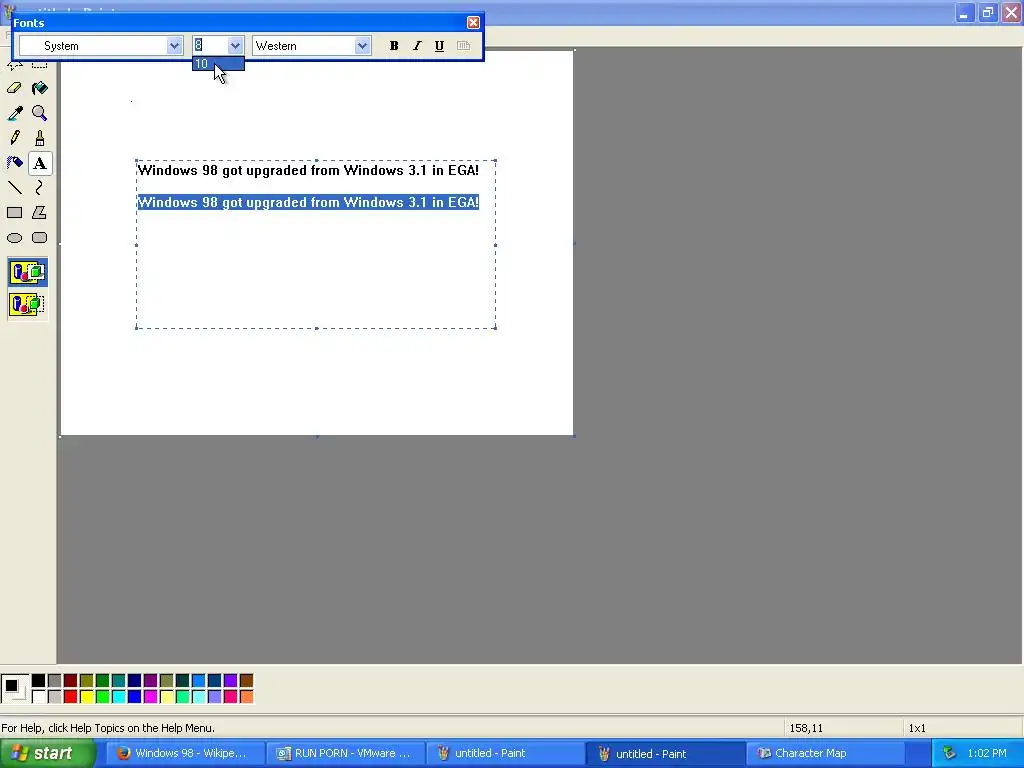The image size is (1024, 768).
Task: Toggle Bold in the Fonts toolbar
Action: click(394, 46)
